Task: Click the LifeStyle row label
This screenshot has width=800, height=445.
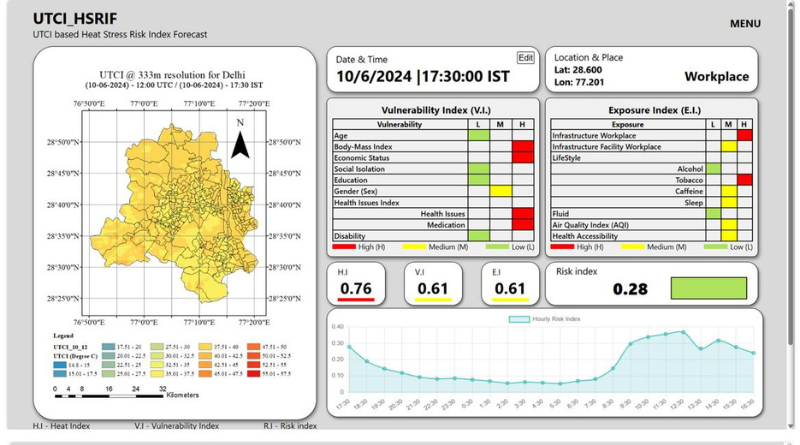Action: (x=566, y=158)
